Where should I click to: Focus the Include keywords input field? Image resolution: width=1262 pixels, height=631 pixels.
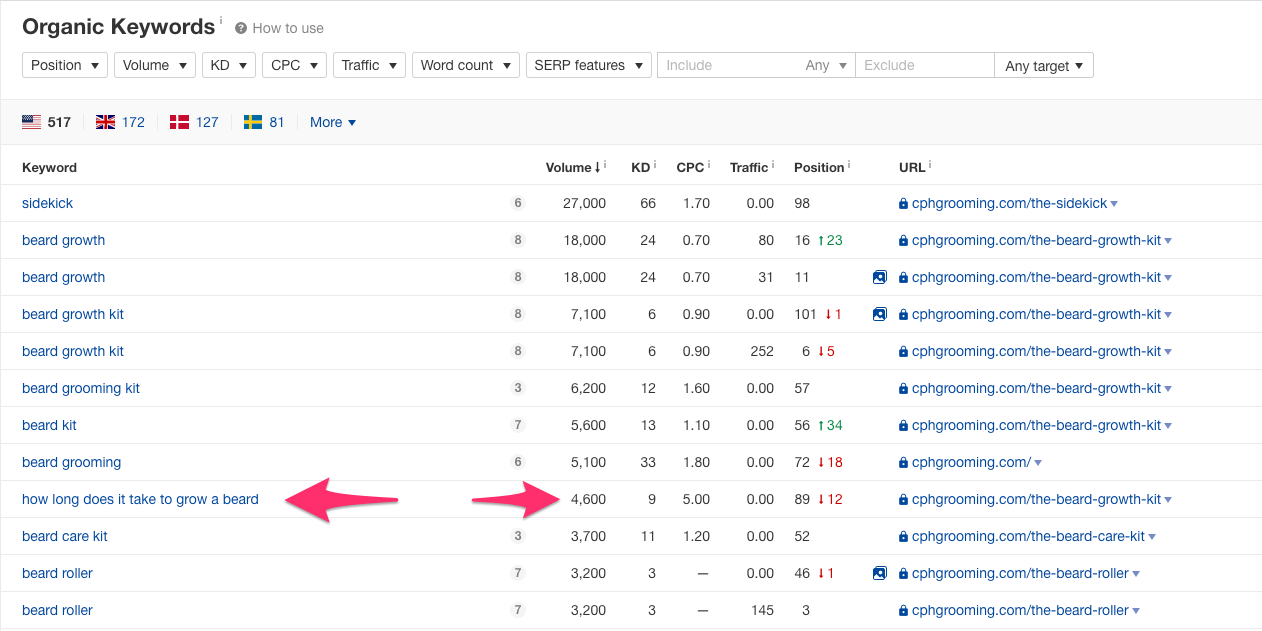click(728, 65)
